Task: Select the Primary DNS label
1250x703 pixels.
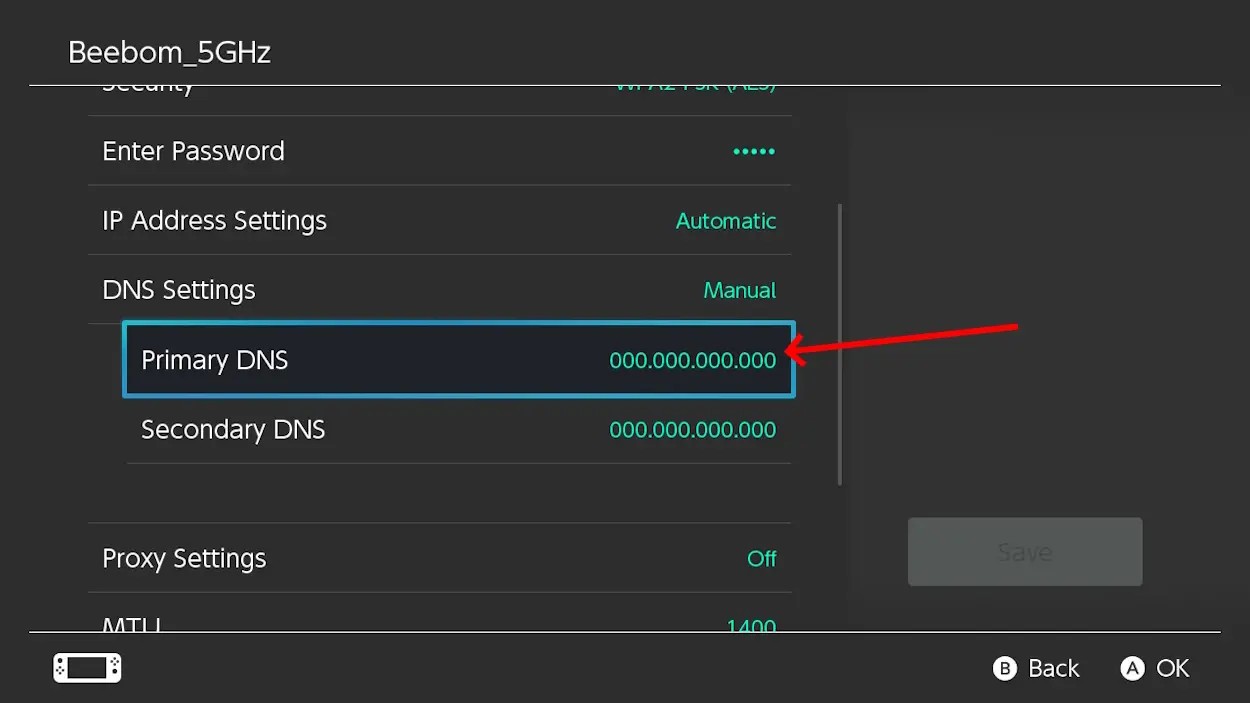Action: tap(214, 360)
